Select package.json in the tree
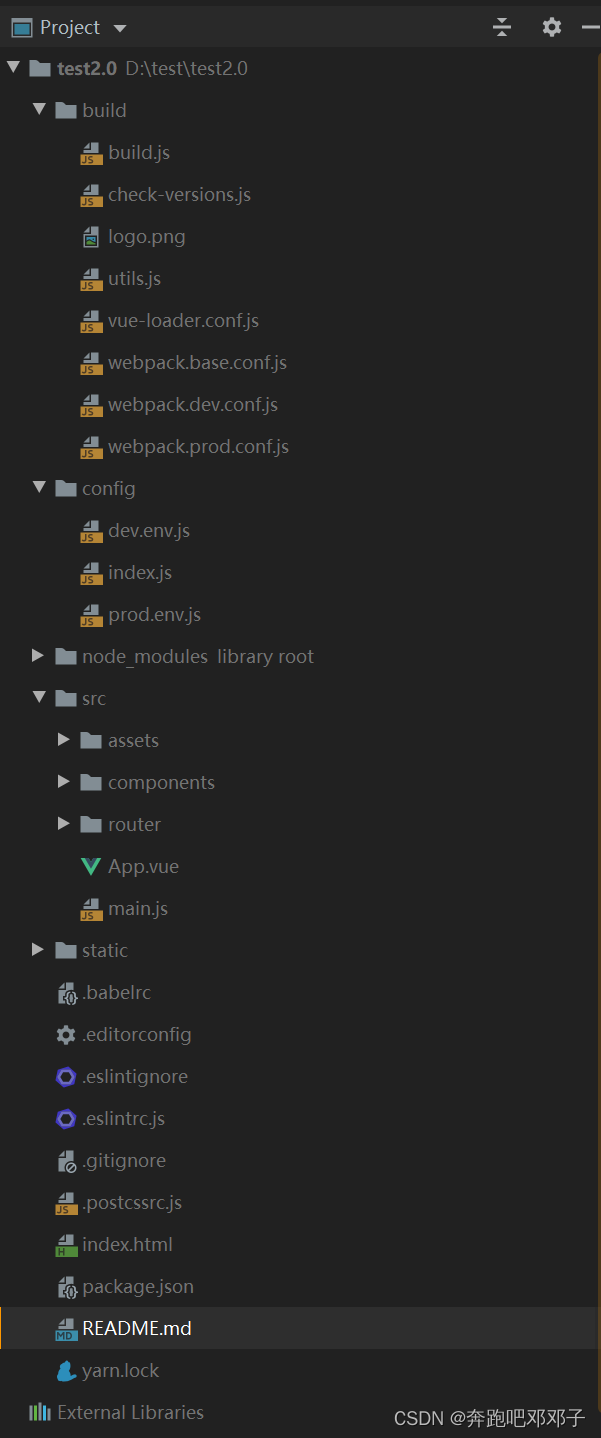This screenshot has width=601, height=1438. [x=138, y=1287]
